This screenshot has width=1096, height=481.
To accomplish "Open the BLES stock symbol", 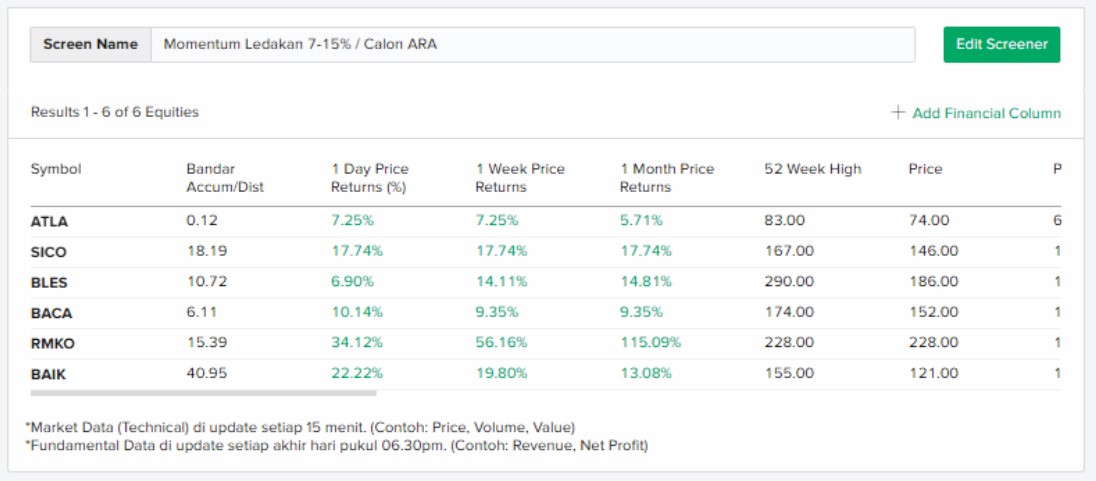I will (x=49, y=283).
